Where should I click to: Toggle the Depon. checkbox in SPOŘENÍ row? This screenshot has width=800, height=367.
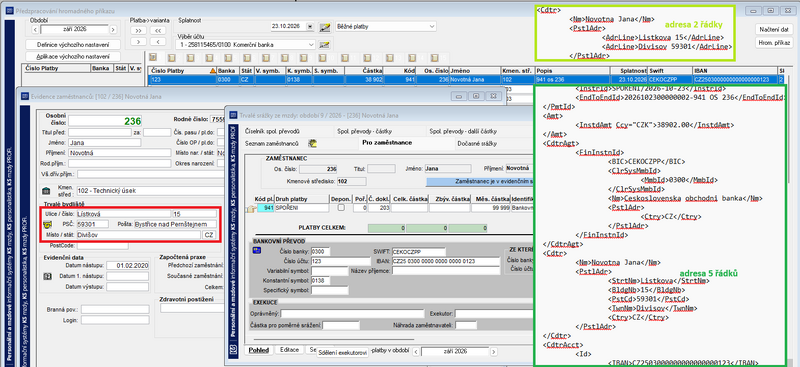(341, 208)
